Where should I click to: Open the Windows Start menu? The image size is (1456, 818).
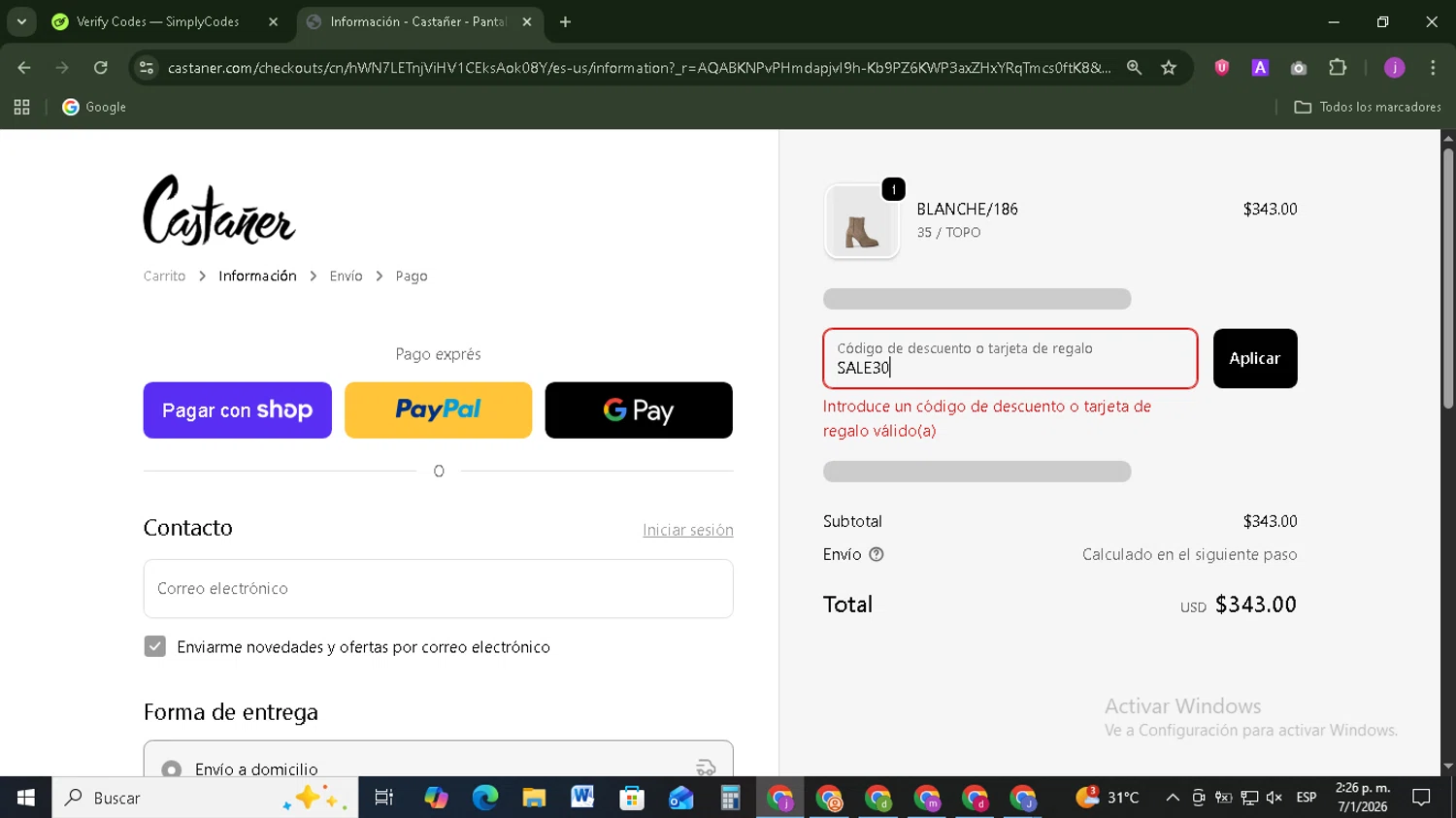click(x=26, y=798)
